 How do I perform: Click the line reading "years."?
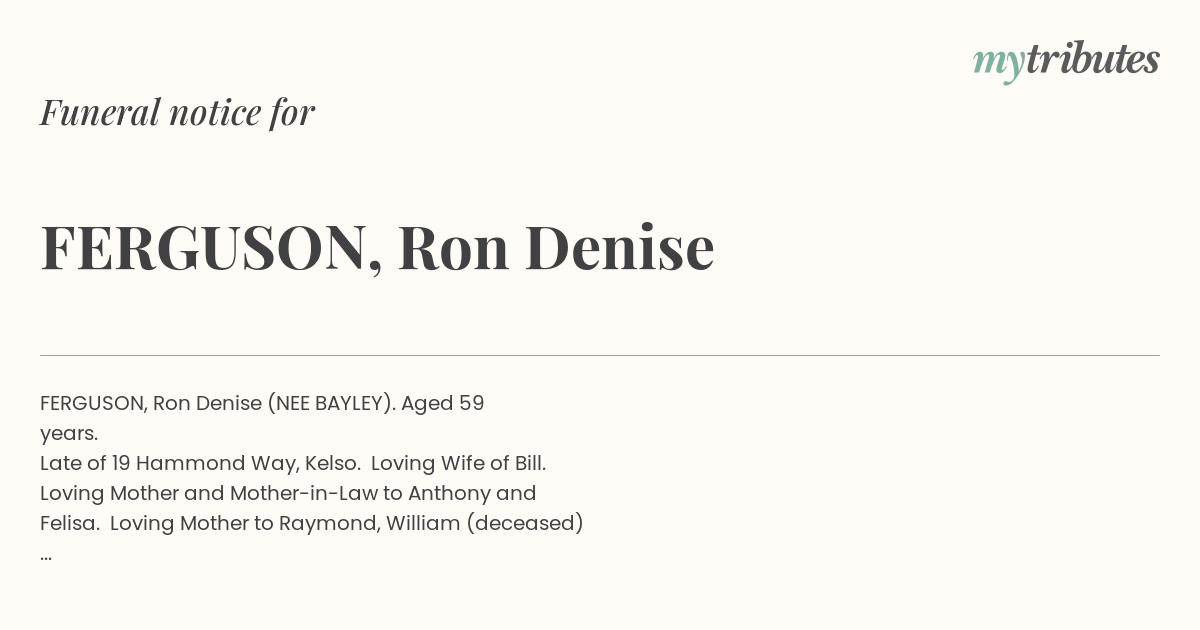tap(69, 434)
